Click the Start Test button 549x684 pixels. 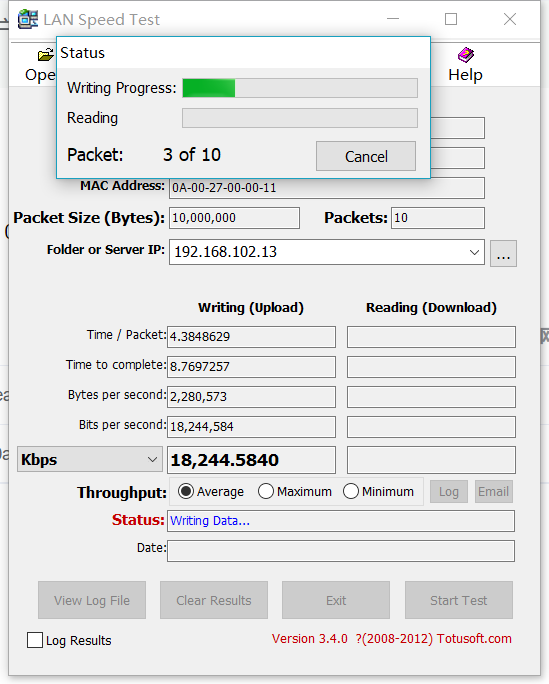(x=459, y=600)
